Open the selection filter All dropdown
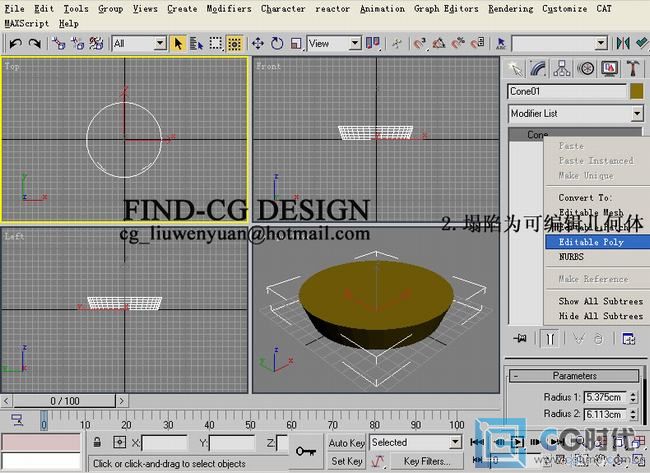This screenshot has height=473, width=650. pos(160,43)
